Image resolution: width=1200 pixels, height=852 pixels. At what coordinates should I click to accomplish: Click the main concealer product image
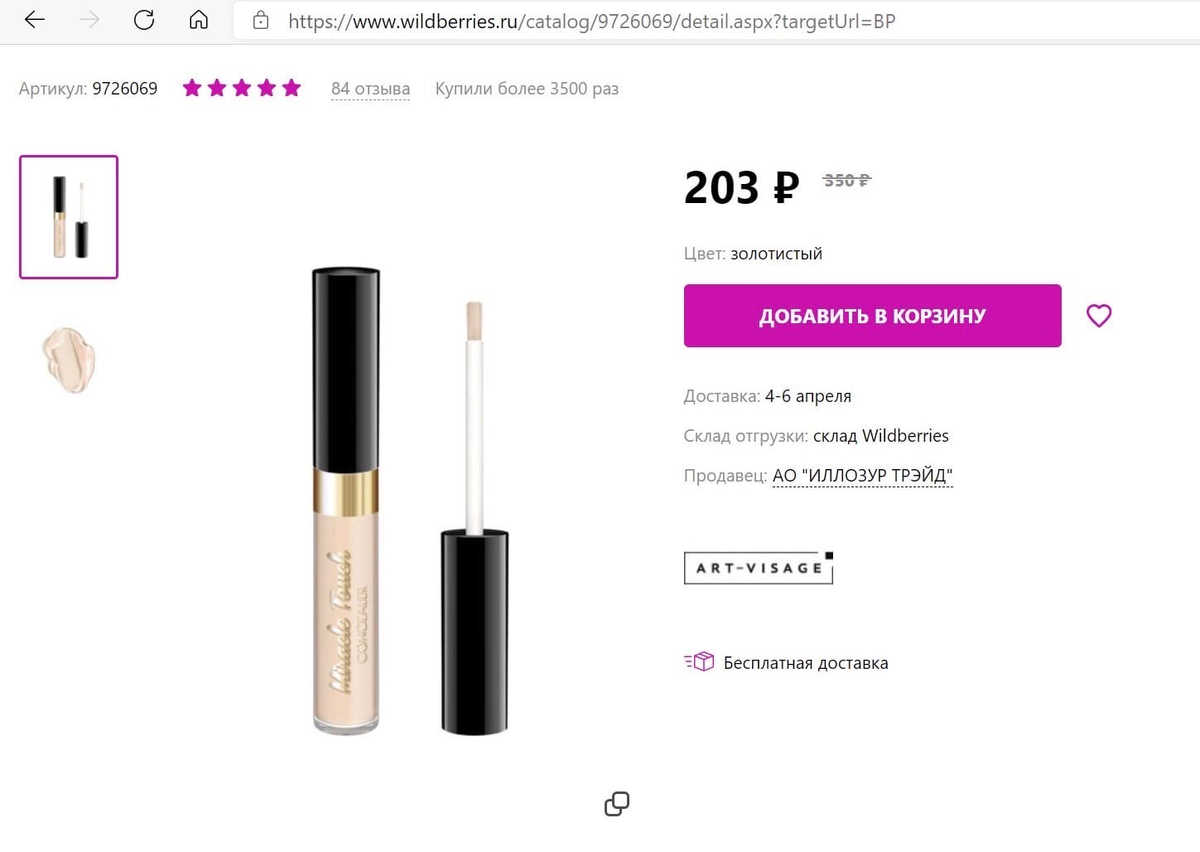pyautogui.click(x=409, y=501)
